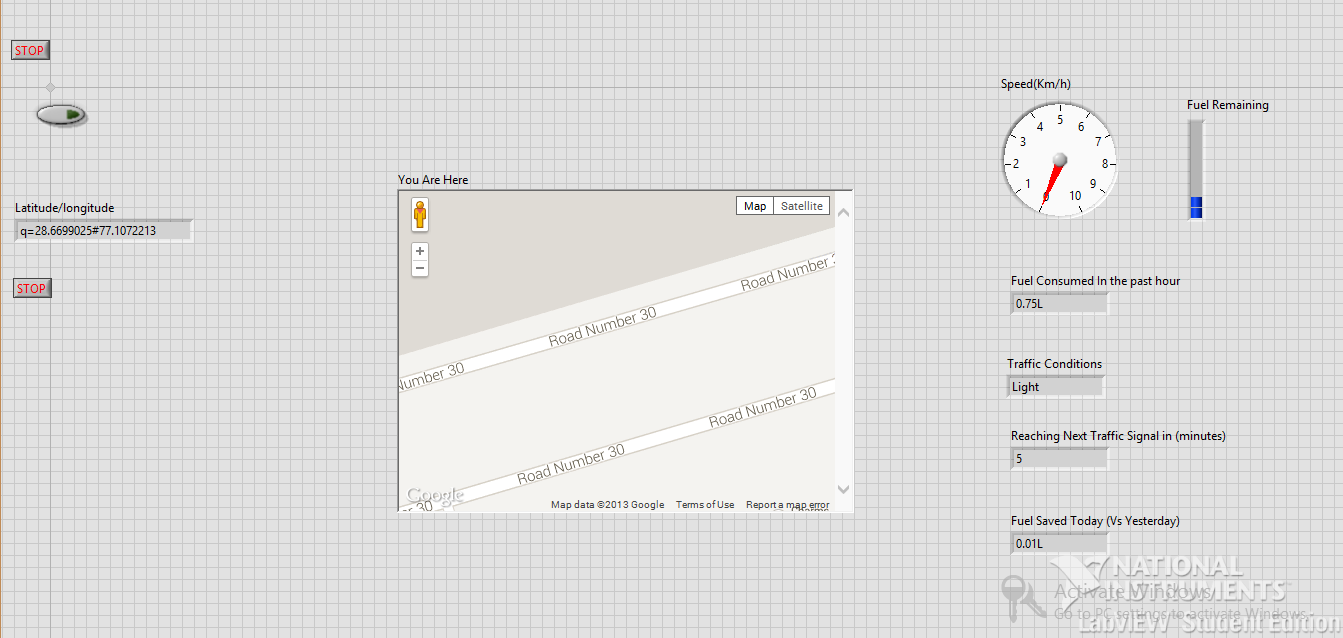Click the zoom in plus icon on map
This screenshot has height=638, width=1343.
point(419,250)
